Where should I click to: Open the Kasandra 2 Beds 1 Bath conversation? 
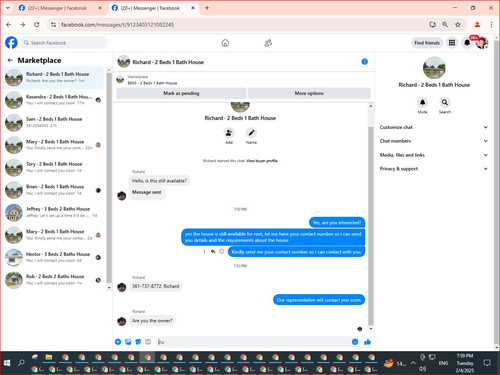[53, 100]
